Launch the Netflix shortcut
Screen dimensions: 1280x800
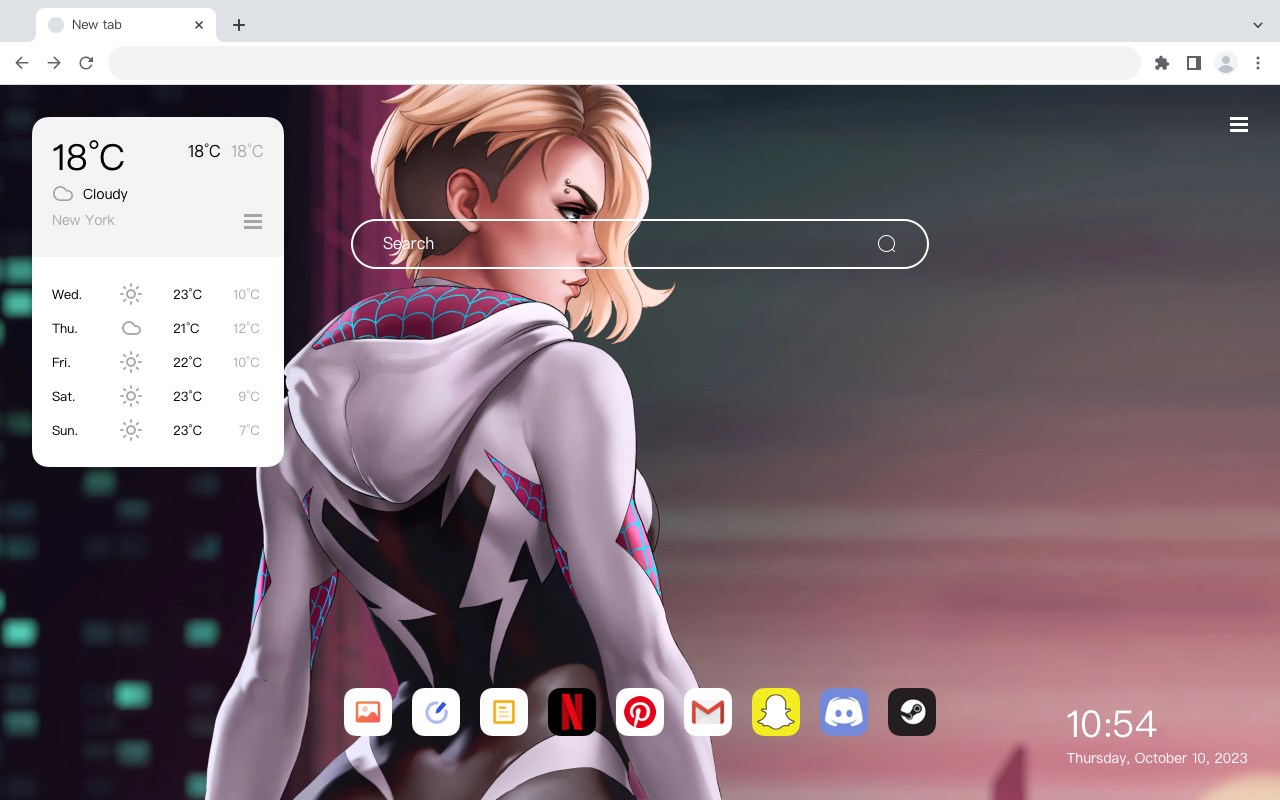click(572, 712)
